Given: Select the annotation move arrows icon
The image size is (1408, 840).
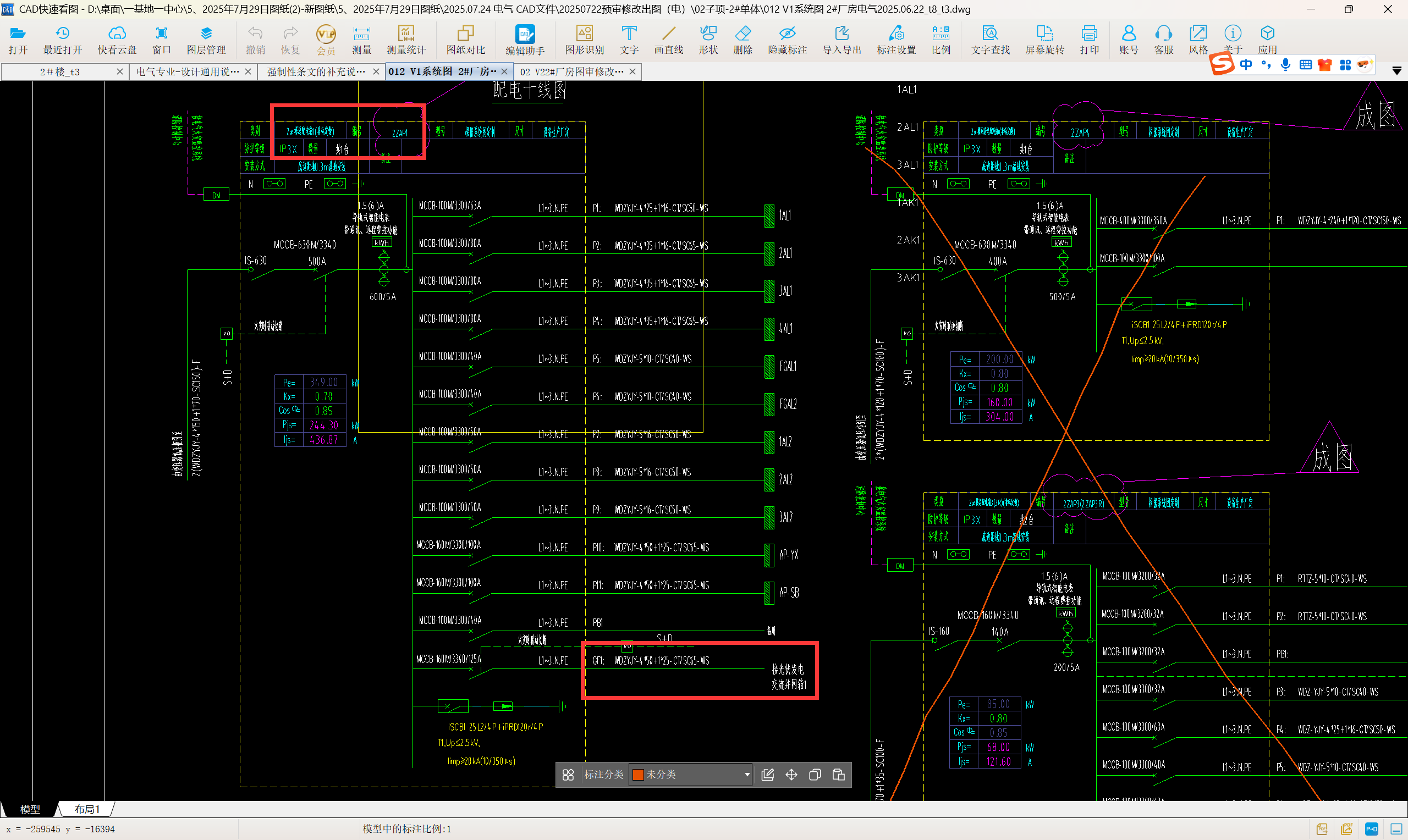Looking at the screenshot, I should pos(791,775).
